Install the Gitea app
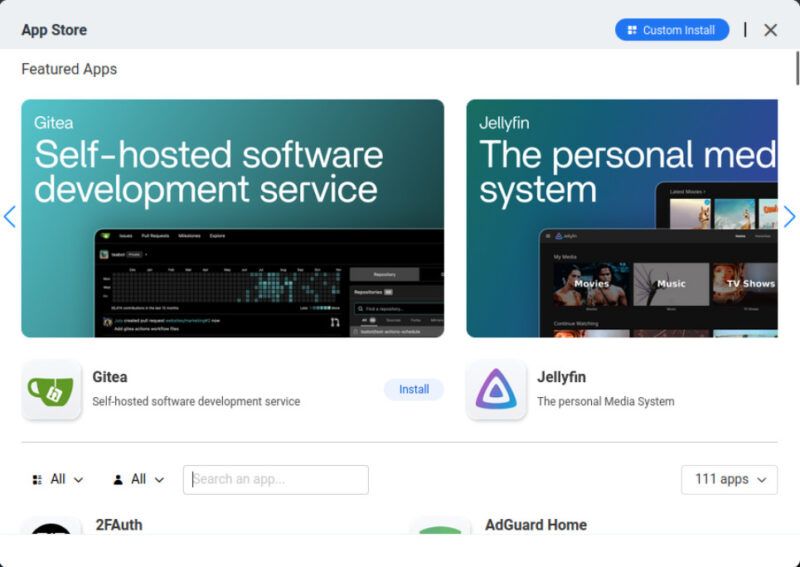The height and width of the screenshot is (567, 800). tap(413, 390)
